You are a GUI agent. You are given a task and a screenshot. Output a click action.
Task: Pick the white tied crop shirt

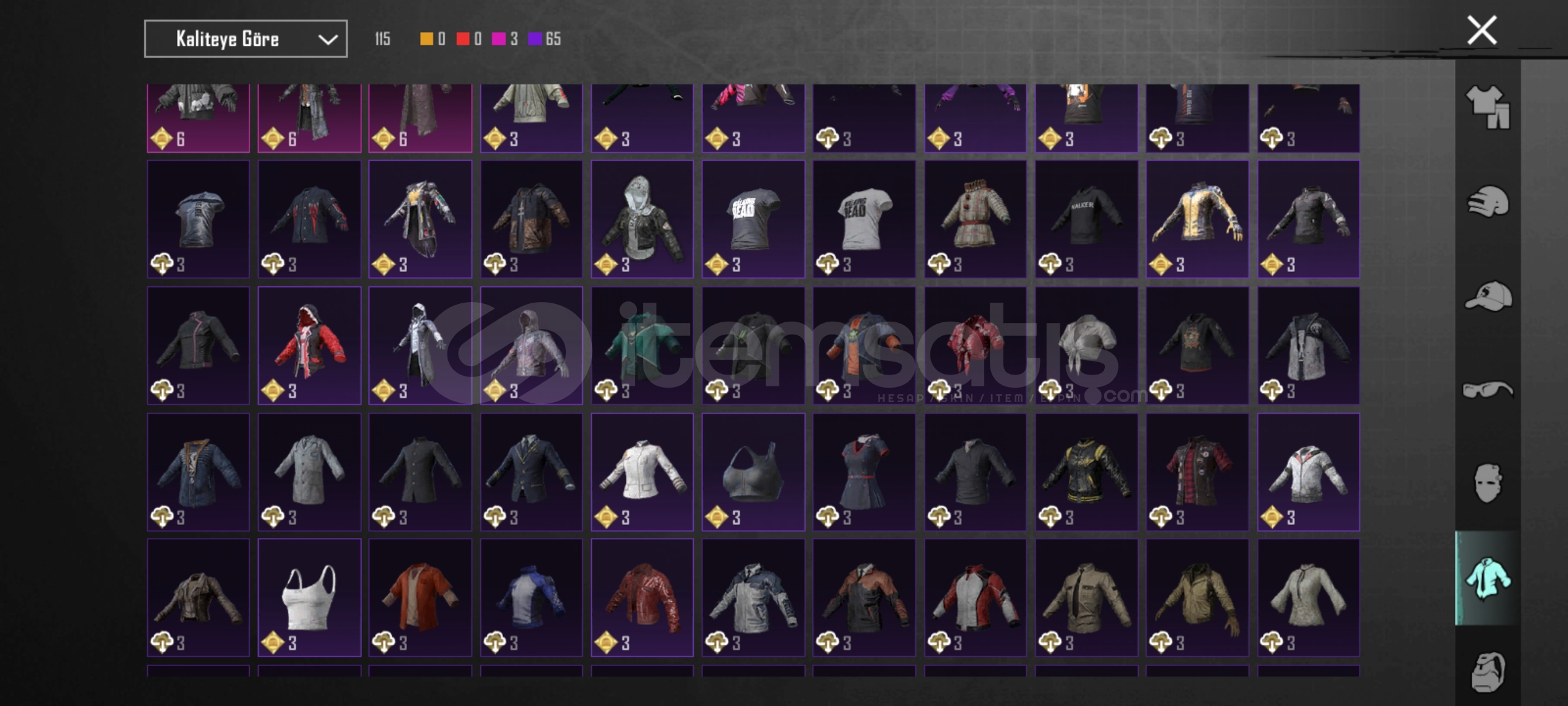[1086, 345]
